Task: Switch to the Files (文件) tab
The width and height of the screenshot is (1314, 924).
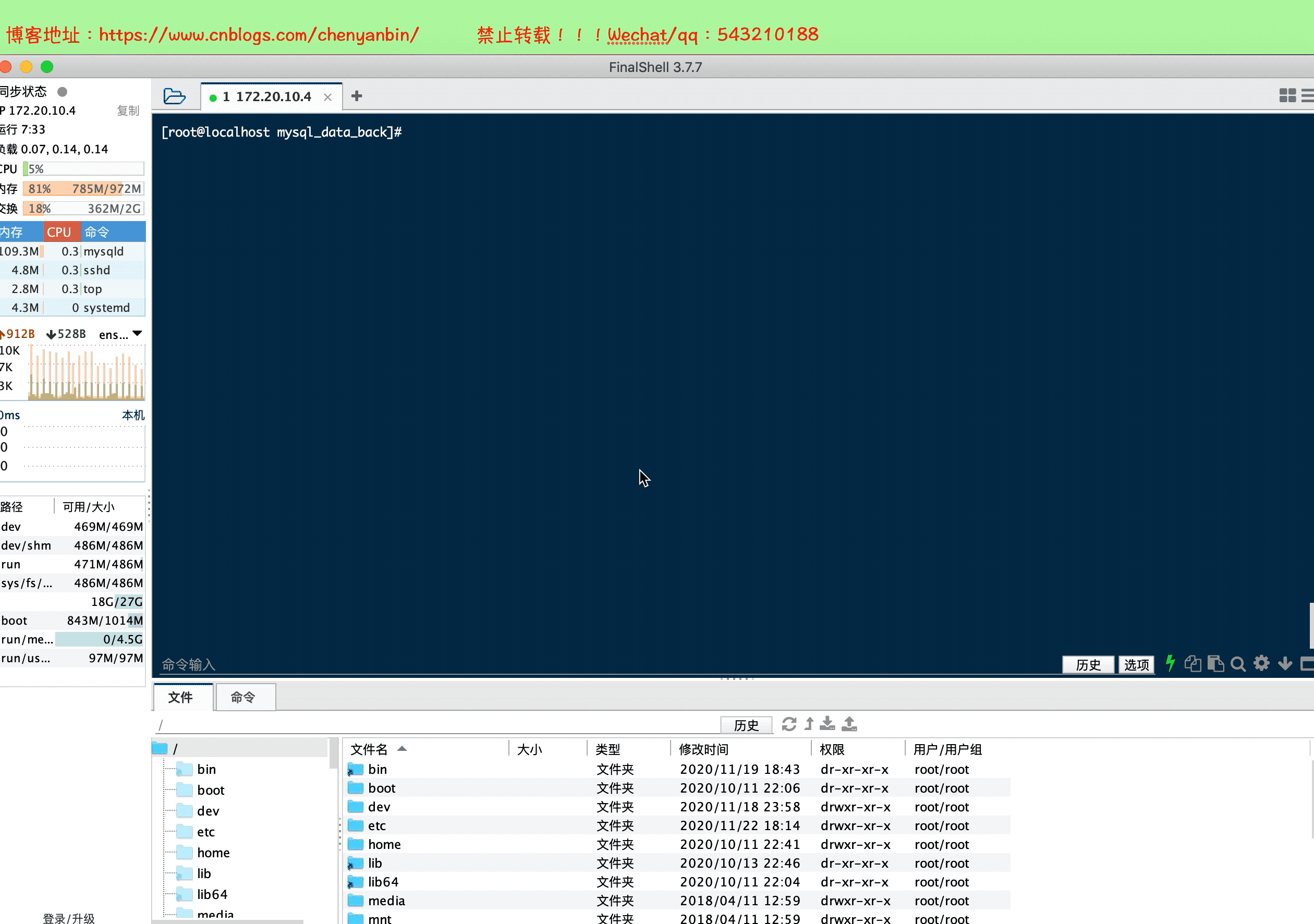Action: pyautogui.click(x=183, y=697)
